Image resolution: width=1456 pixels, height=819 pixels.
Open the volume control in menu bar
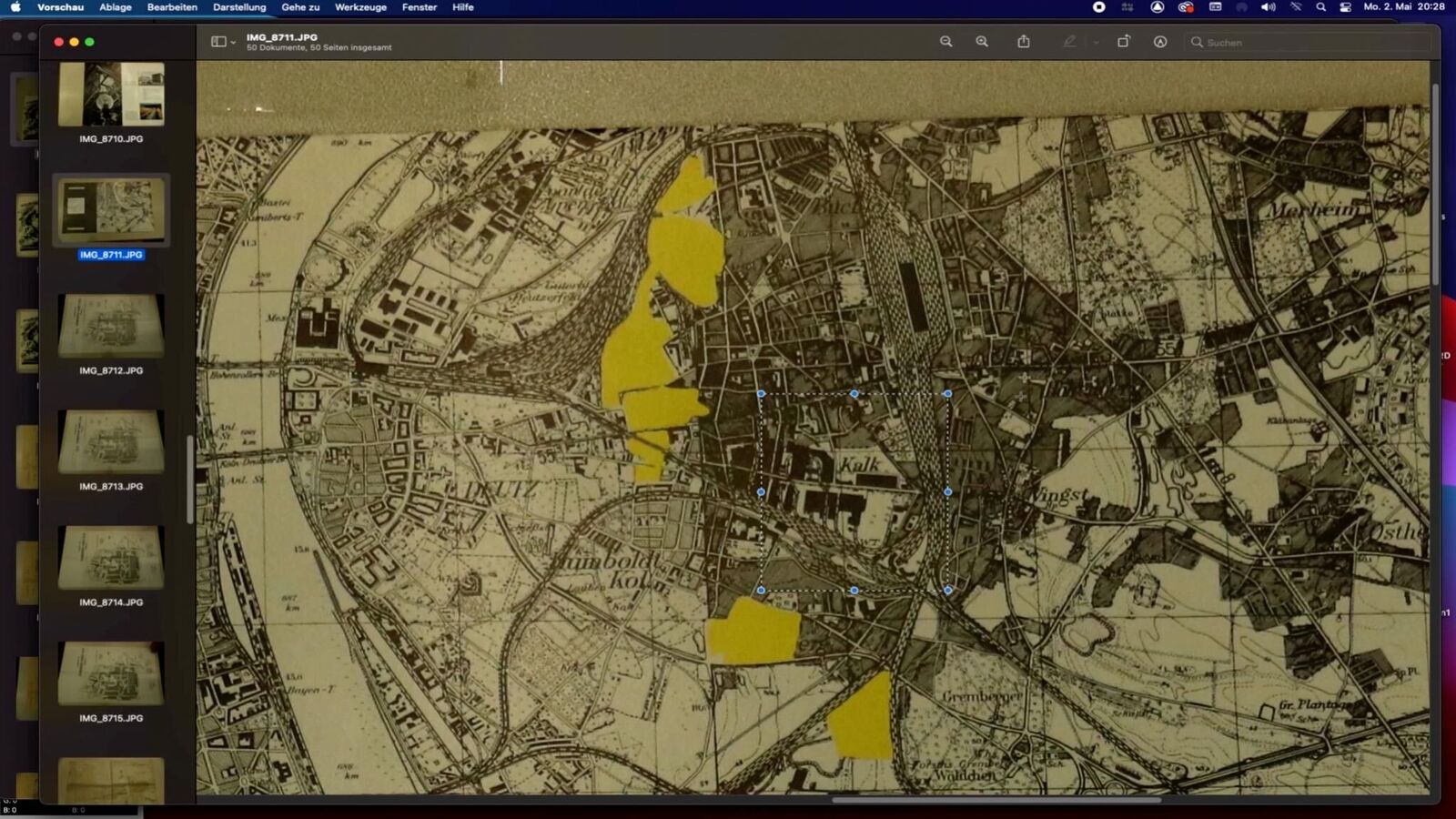point(1268,7)
